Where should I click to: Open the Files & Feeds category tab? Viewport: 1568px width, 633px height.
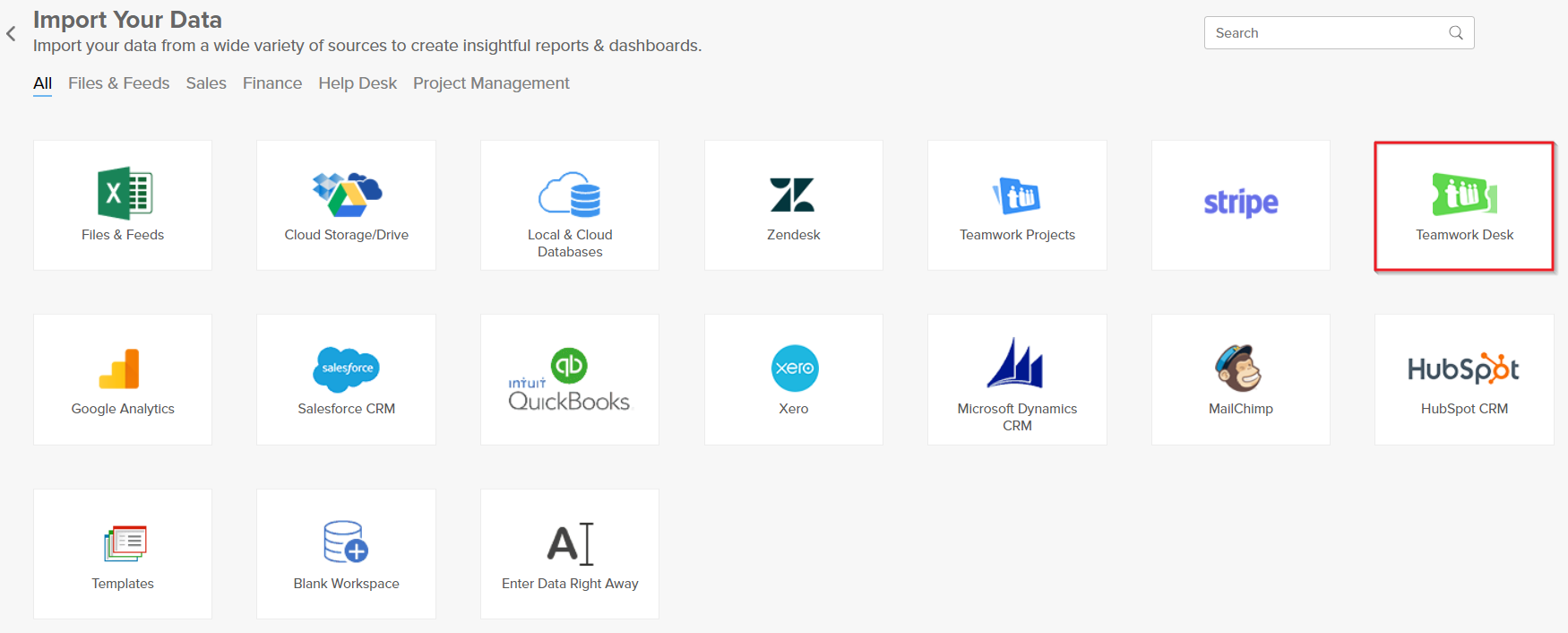point(119,83)
